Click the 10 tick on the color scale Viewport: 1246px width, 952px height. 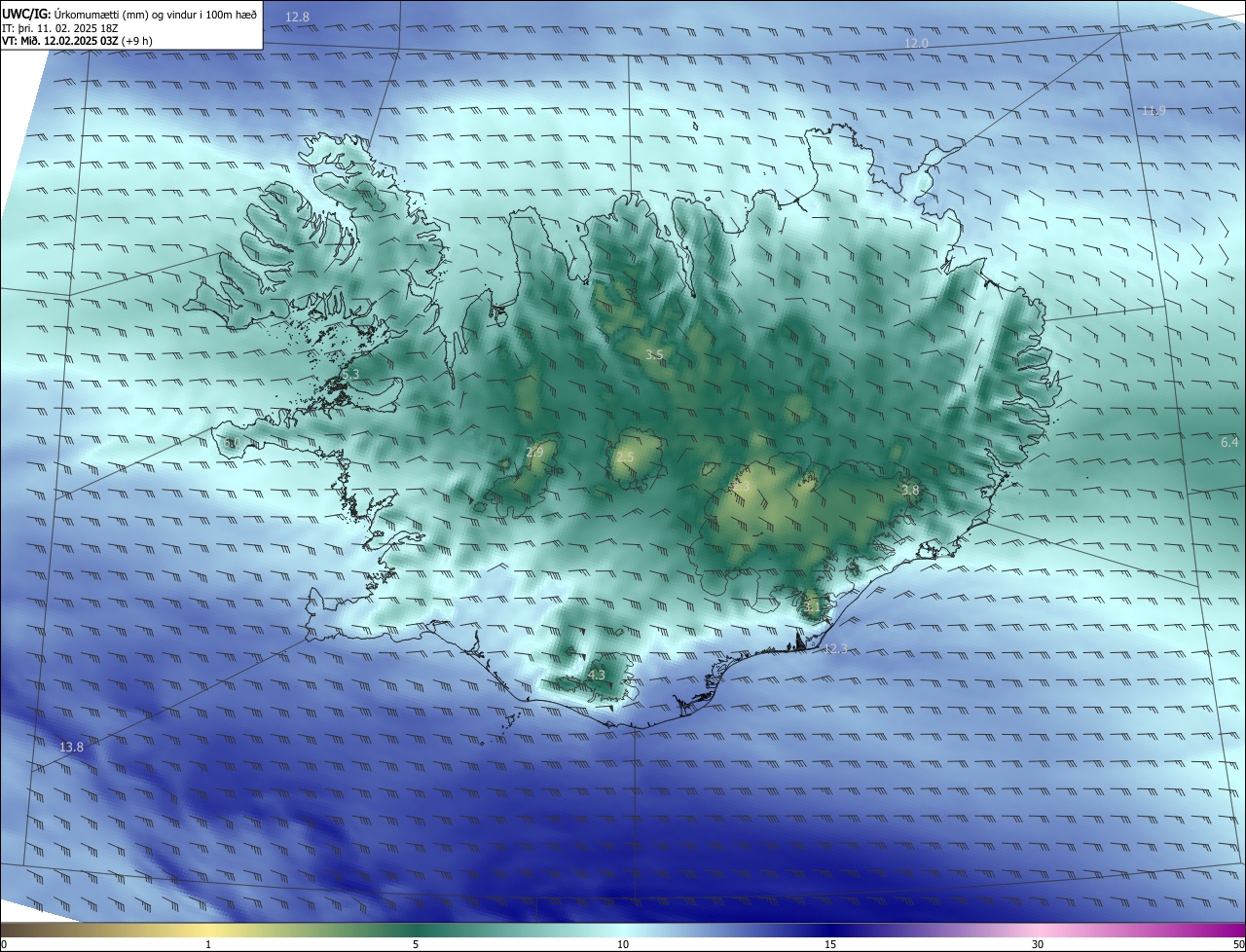(623, 944)
